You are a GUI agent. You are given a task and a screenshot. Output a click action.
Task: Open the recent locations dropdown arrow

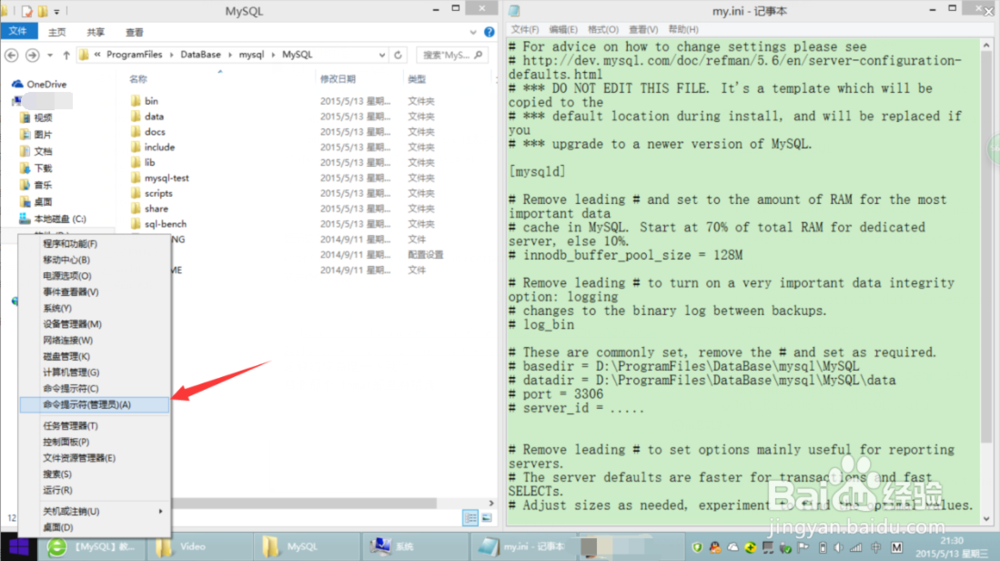50,55
